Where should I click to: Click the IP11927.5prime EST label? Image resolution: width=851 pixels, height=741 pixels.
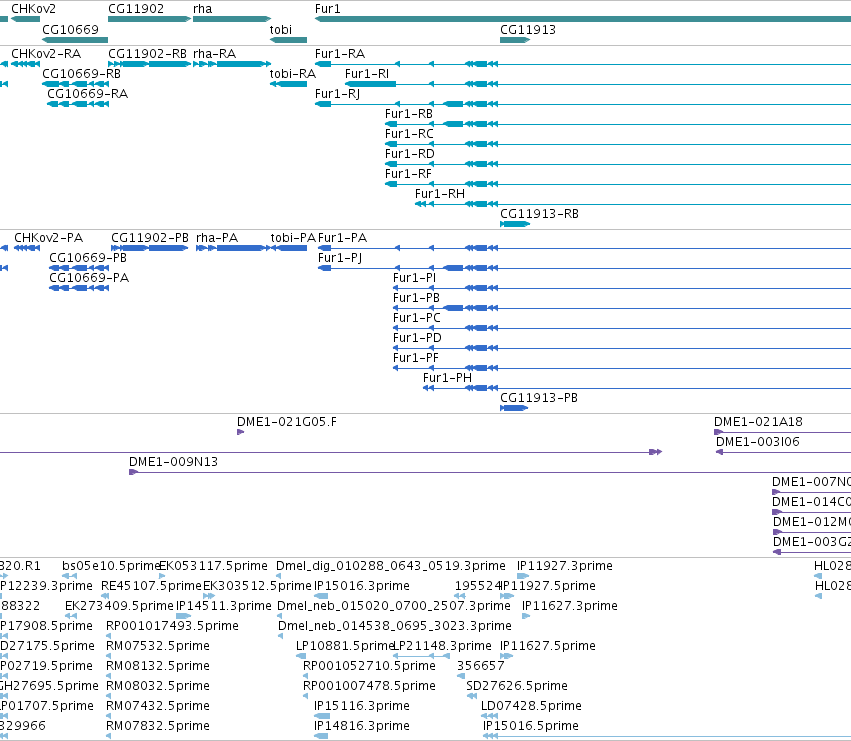coord(548,586)
